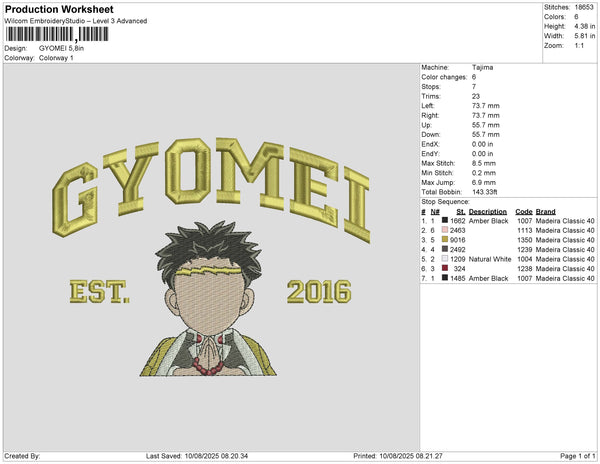Click the Height value '4.38 in'
Image resolution: width=600 pixels, height=464 pixels.
point(584,26)
